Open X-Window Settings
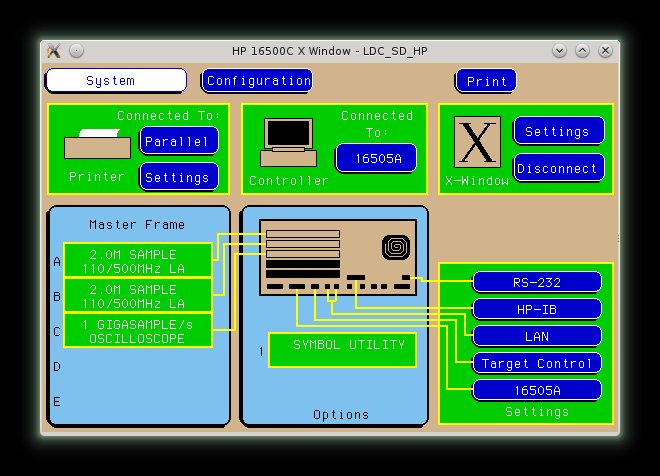This screenshot has width=660, height=476. [x=559, y=130]
